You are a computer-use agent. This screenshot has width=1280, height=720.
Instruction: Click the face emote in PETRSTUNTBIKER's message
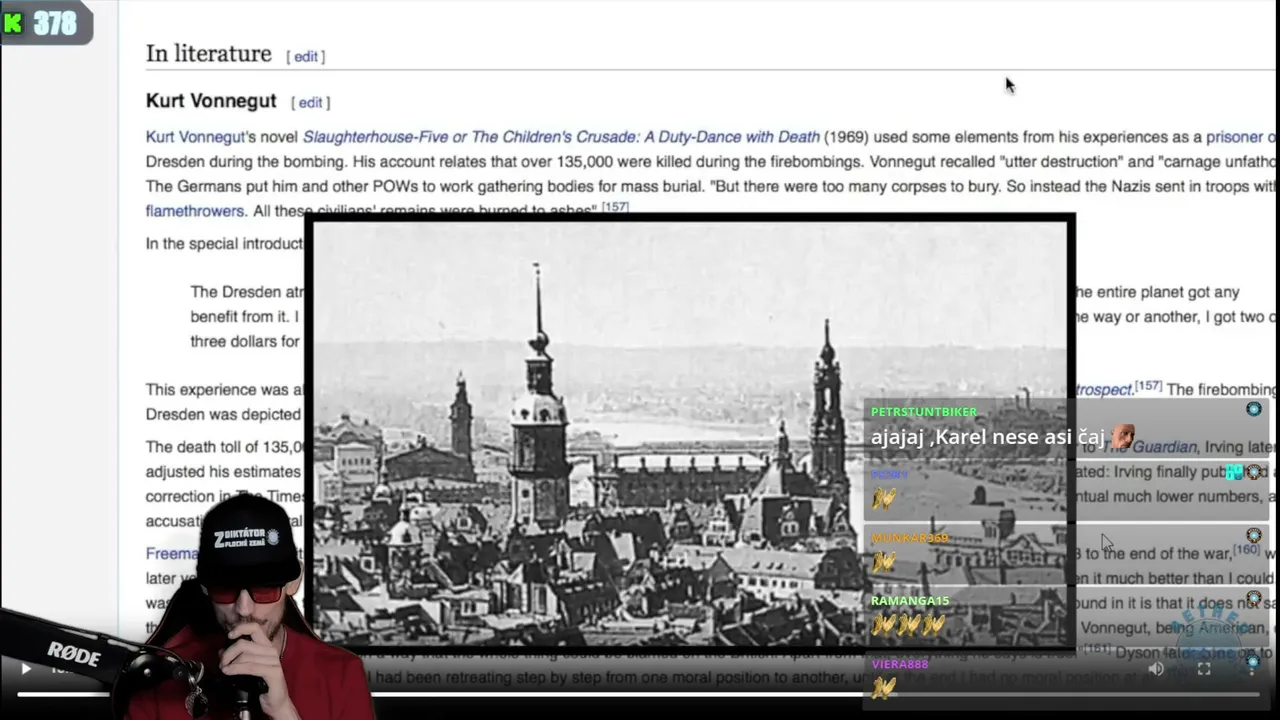1123,436
